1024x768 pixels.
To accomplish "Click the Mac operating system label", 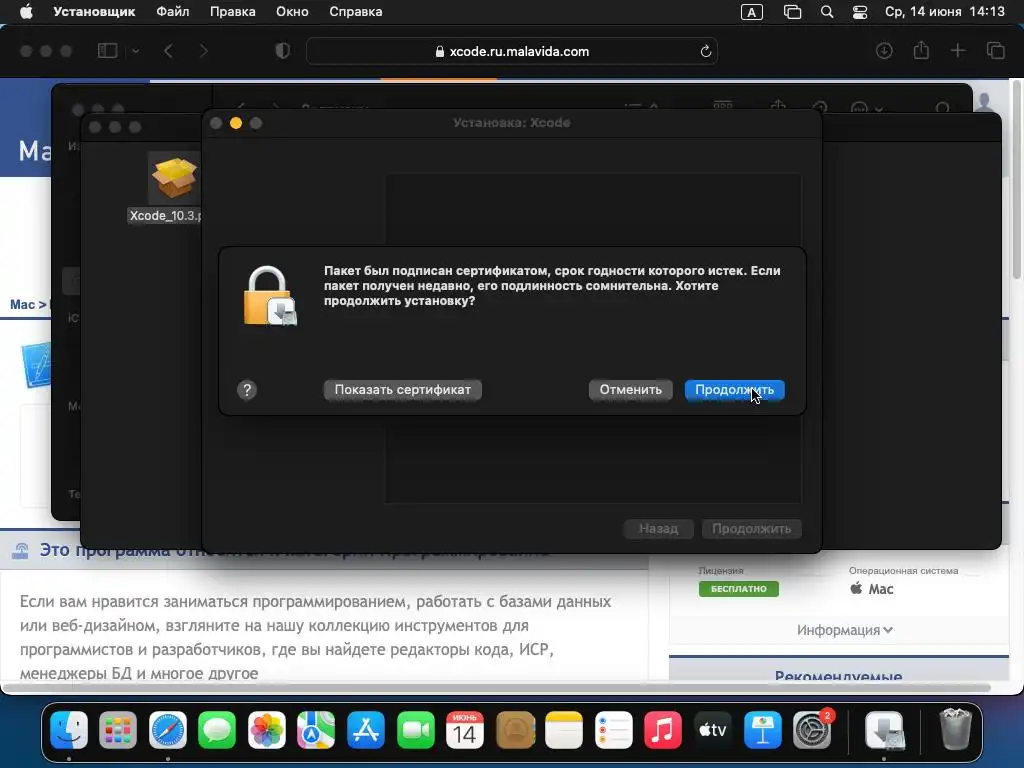I will coord(872,589).
